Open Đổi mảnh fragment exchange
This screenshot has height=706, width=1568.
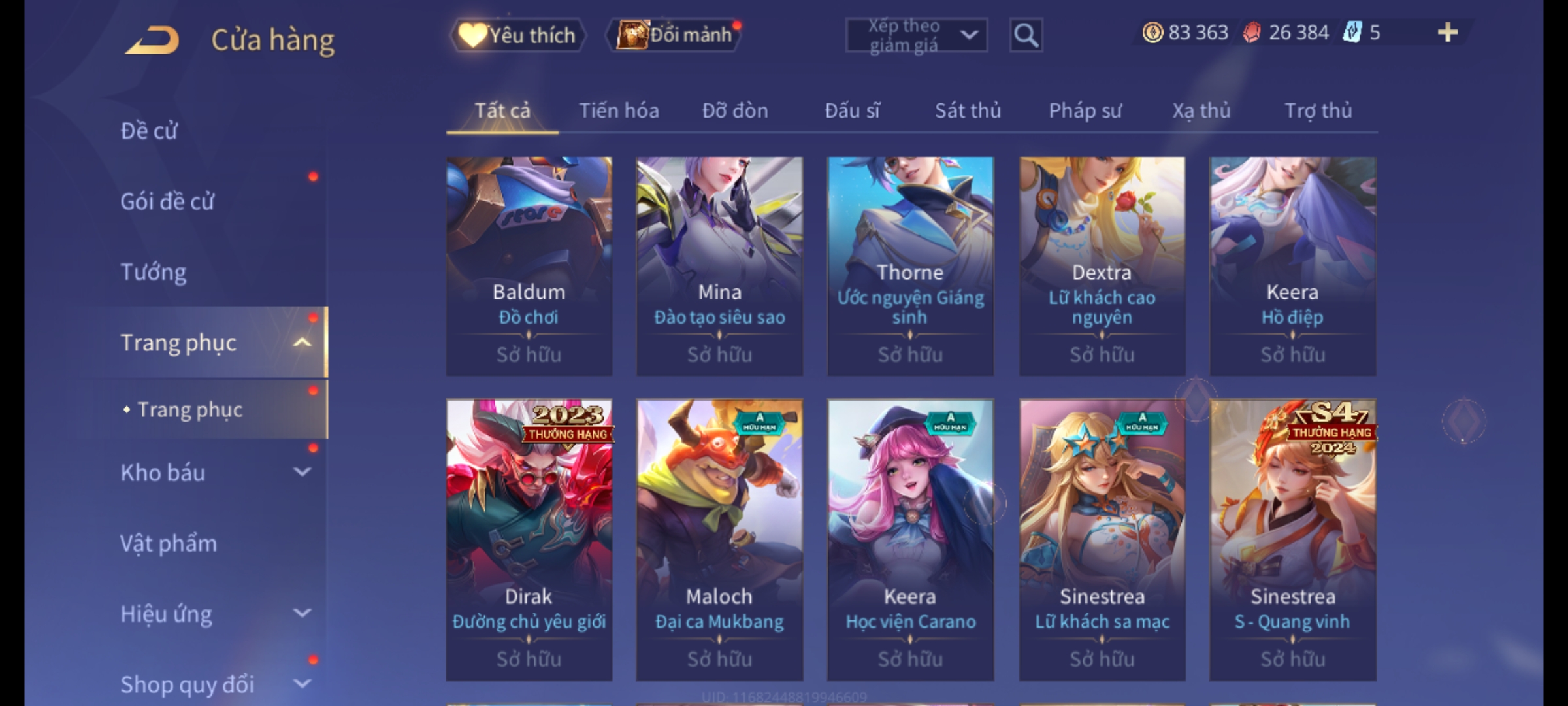click(674, 35)
